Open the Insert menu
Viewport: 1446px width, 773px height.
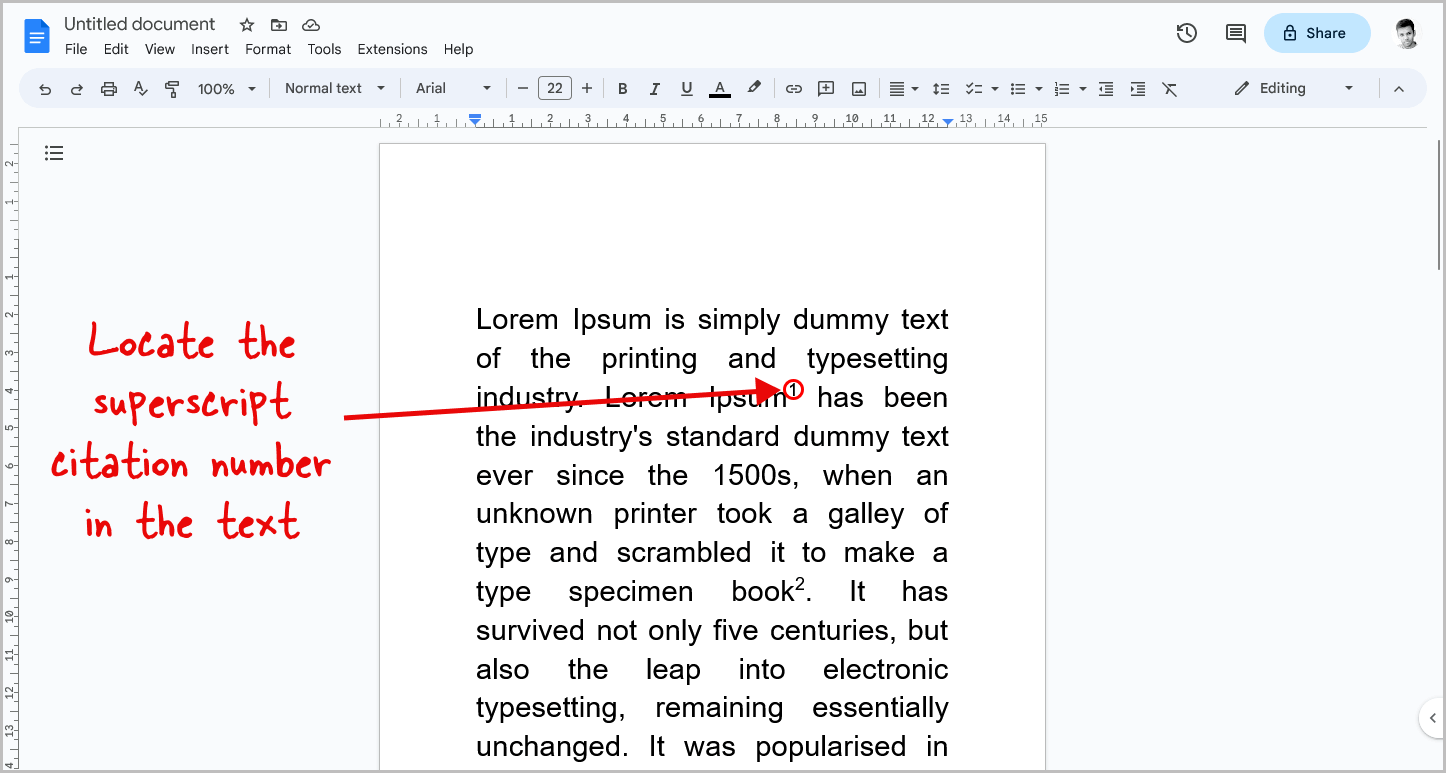(x=210, y=49)
